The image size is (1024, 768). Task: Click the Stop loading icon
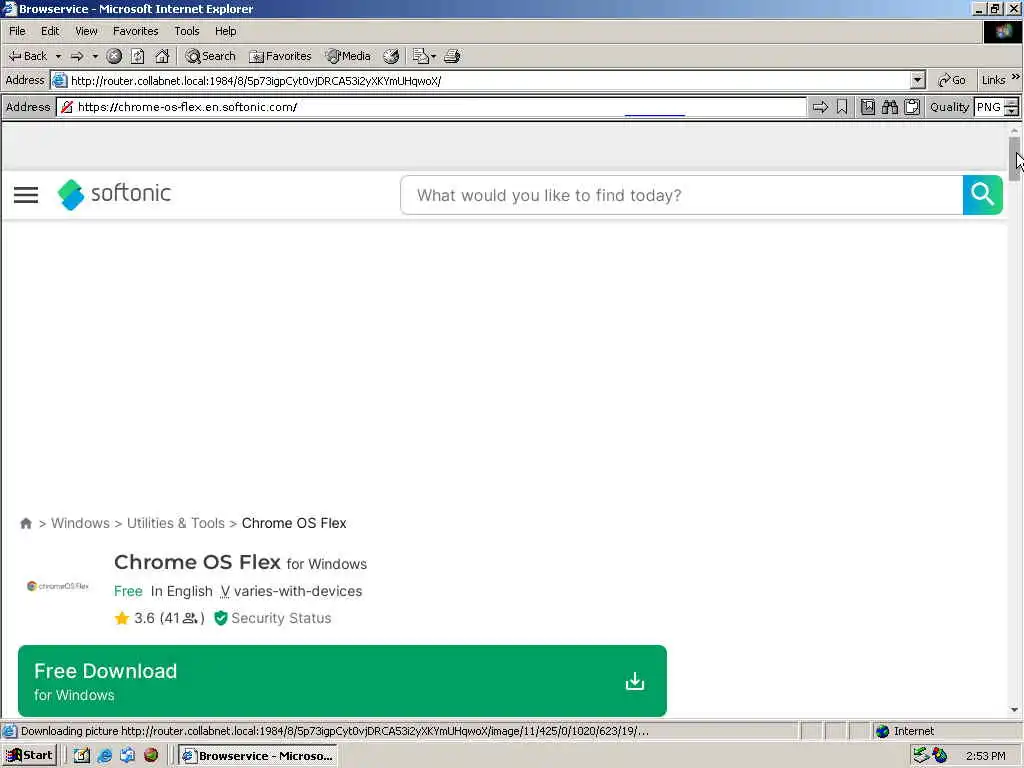[114, 56]
